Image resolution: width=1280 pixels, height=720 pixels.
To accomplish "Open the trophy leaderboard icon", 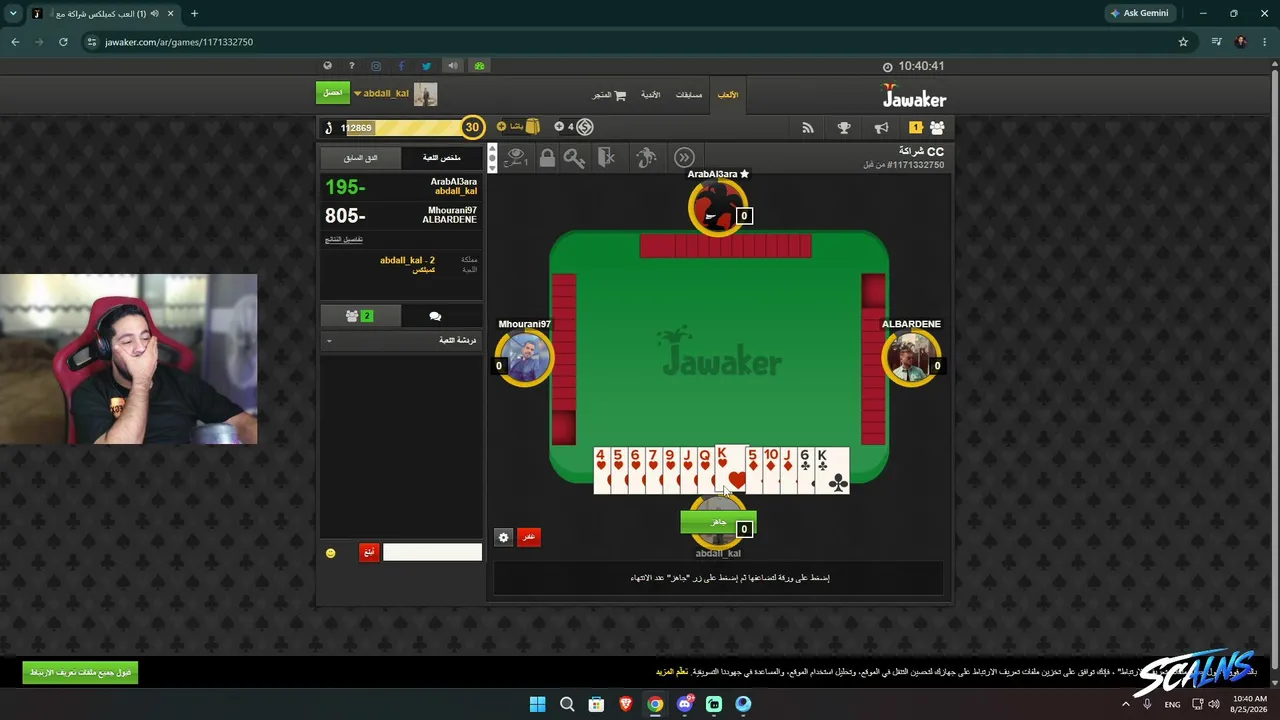I will tap(844, 128).
